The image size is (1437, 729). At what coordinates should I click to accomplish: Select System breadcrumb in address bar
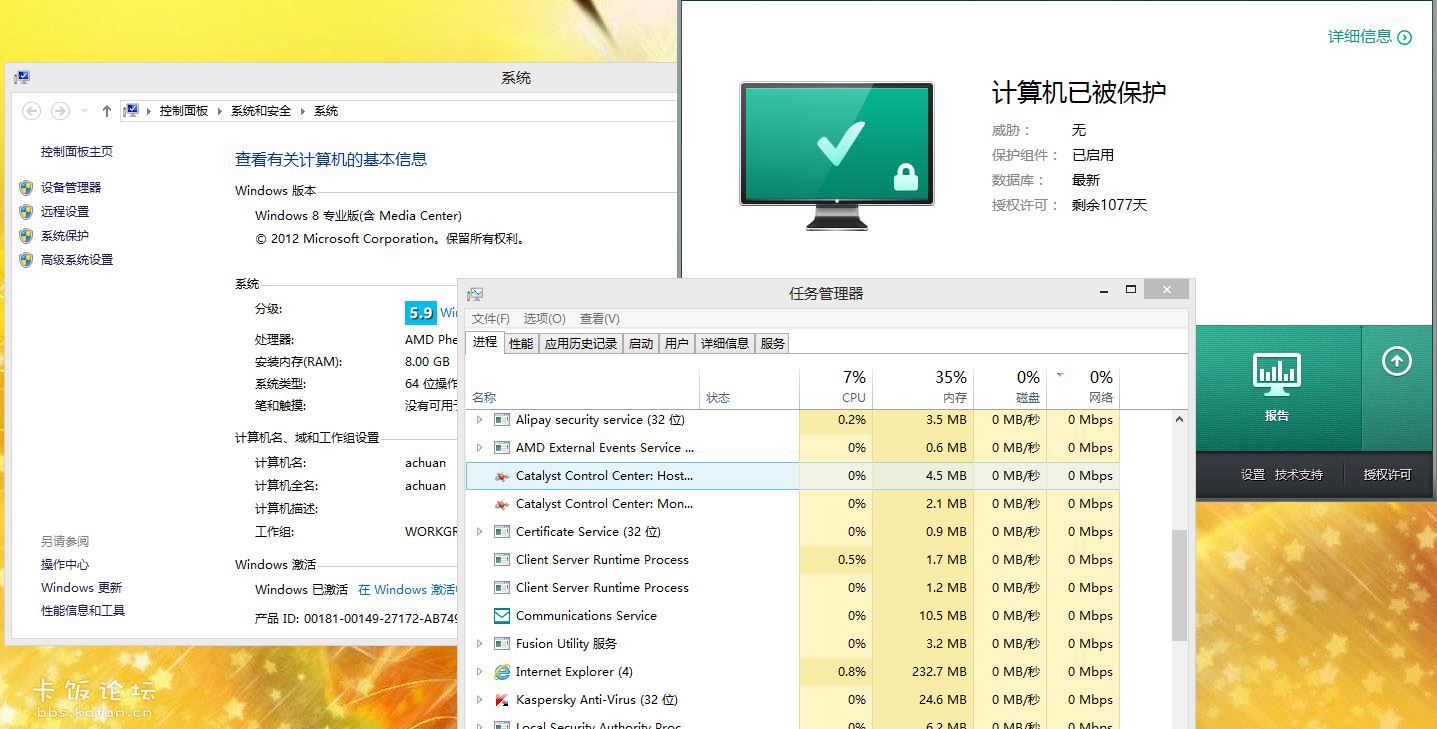pyautogui.click(x=326, y=111)
